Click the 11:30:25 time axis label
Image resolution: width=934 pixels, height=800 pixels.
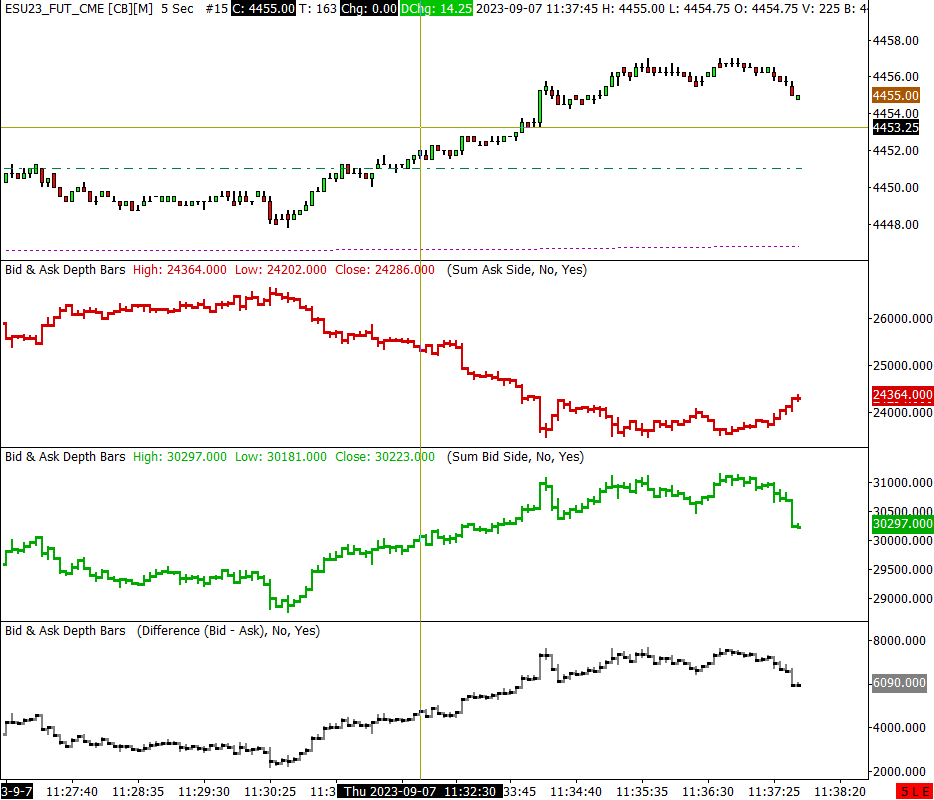pos(270,792)
